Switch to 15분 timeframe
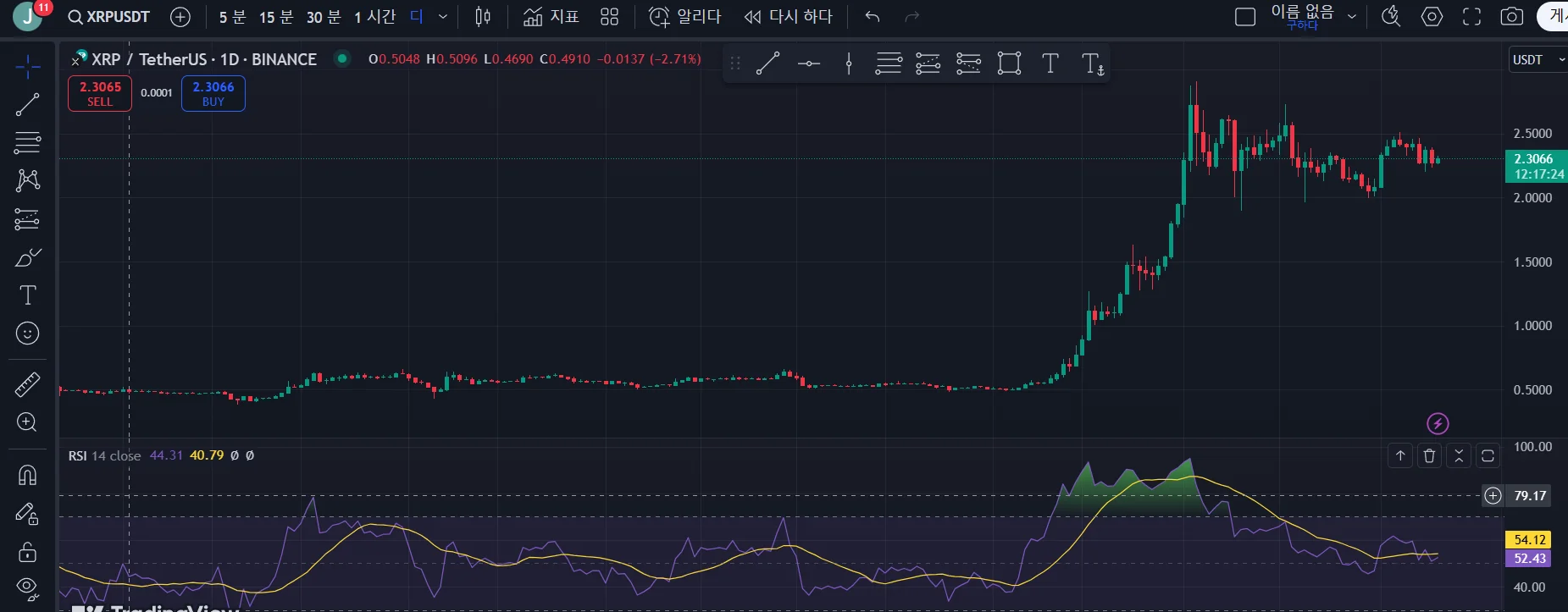 (x=276, y=17)
